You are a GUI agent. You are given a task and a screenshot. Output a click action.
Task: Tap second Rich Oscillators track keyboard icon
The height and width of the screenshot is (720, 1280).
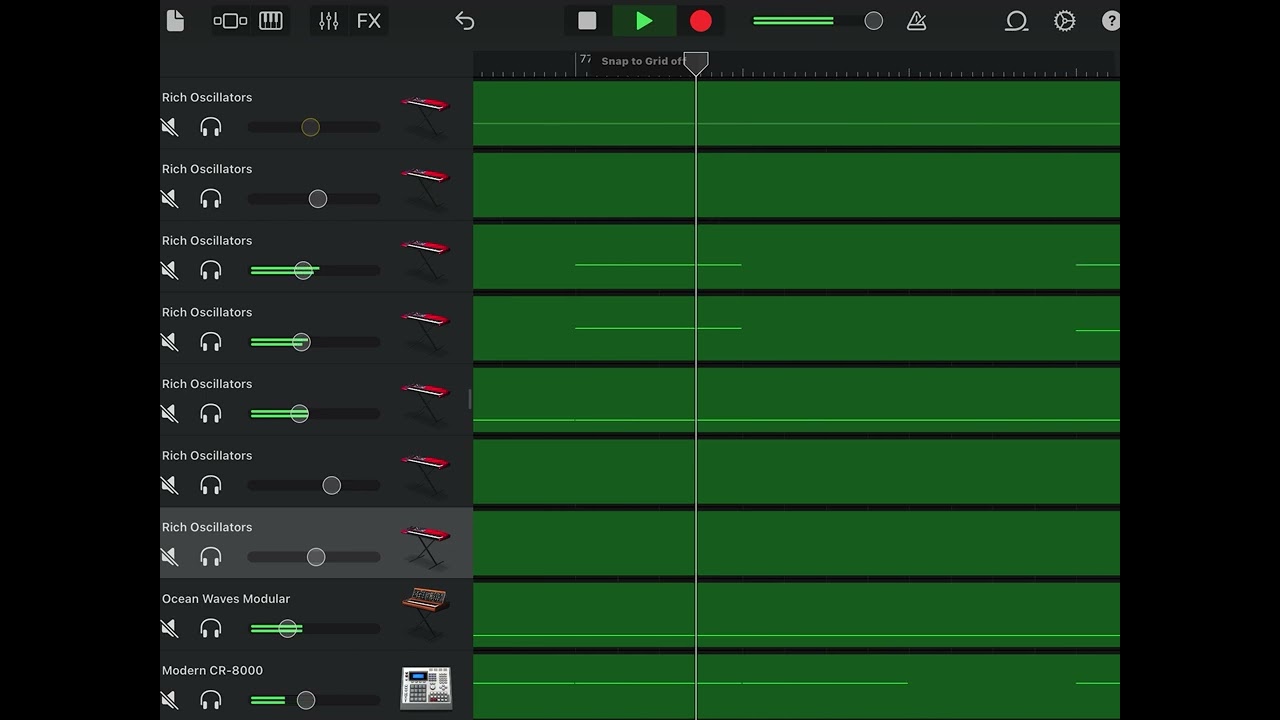click(x=426, y=188)
